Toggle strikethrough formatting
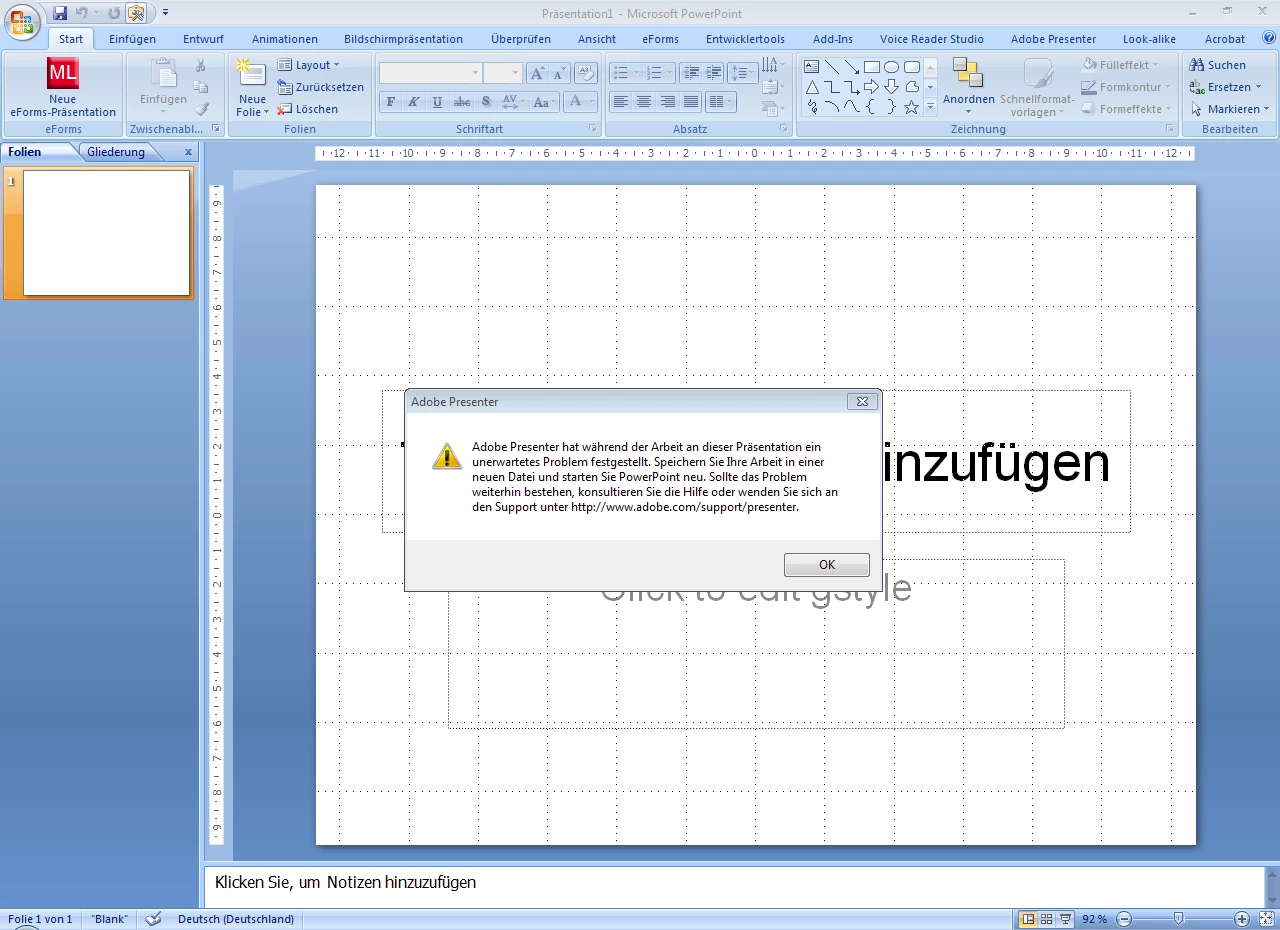1280x930 pixels. coord(461,102)
